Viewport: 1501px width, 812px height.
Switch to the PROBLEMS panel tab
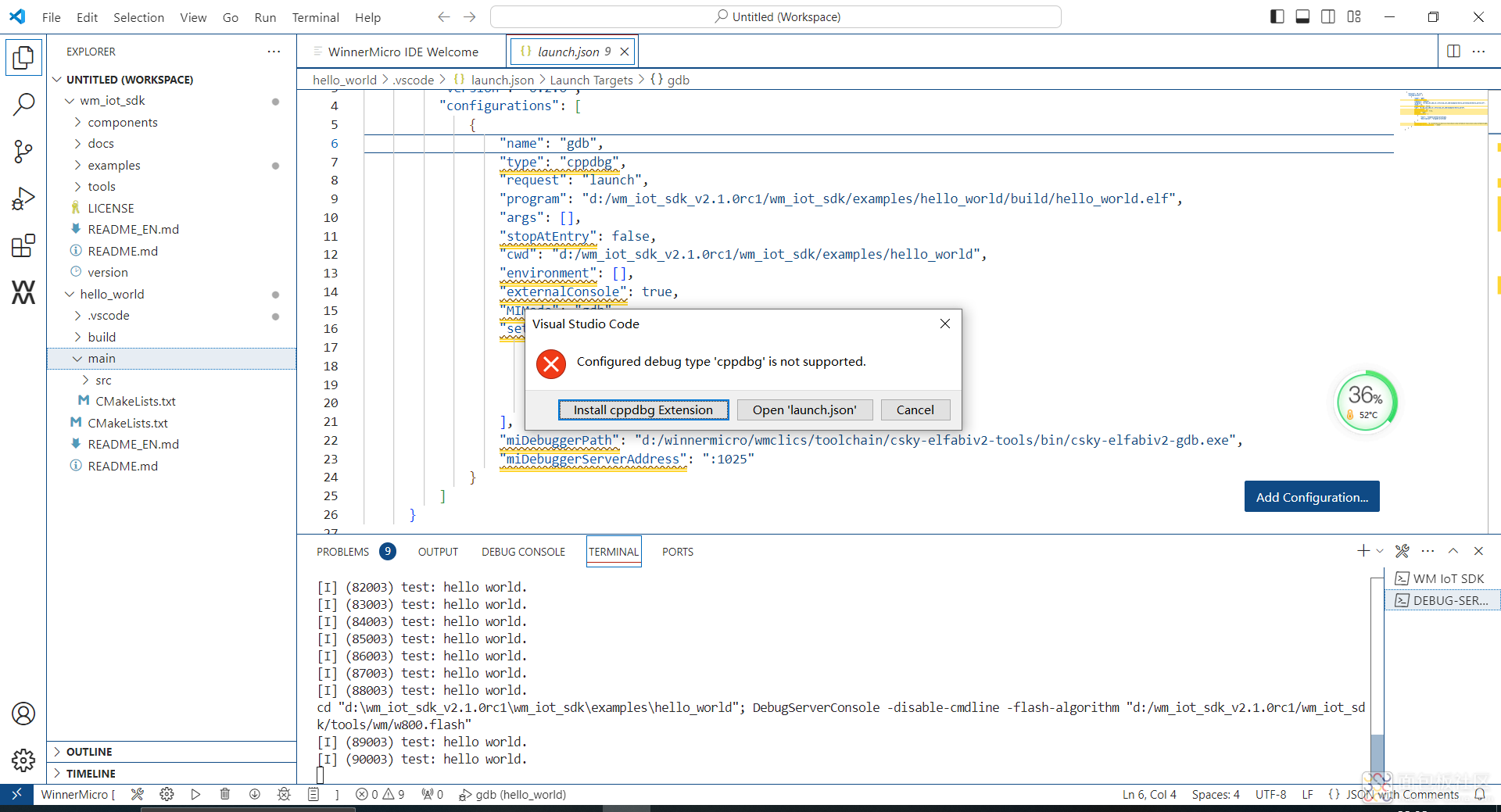click(x=356, y=552)
